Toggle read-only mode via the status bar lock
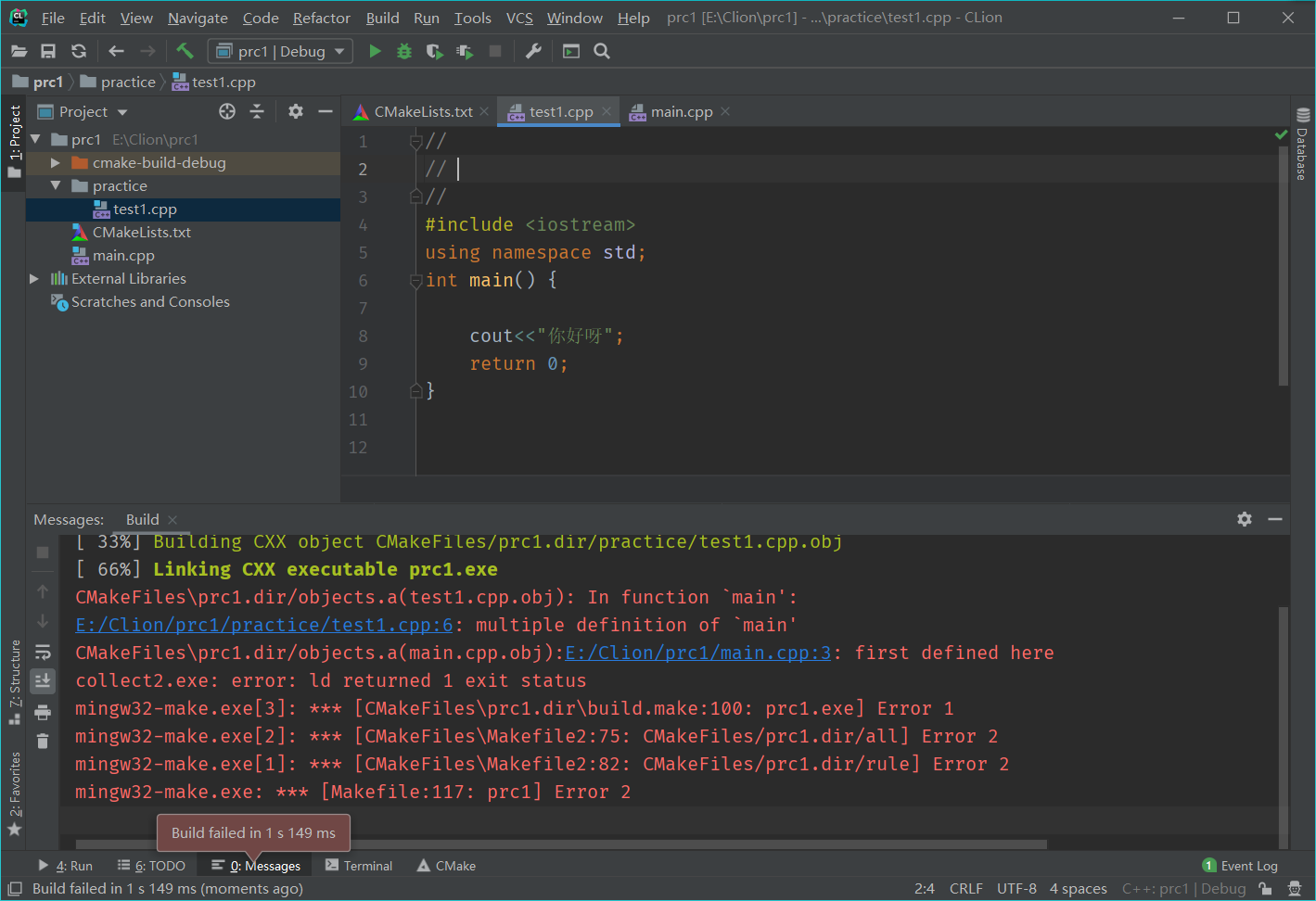This screenshot has width=1316, height=901. [1266, 888]
